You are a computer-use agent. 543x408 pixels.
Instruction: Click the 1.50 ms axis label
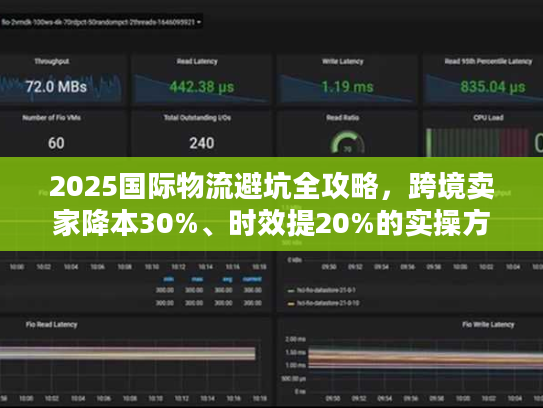tap(295, 352)
